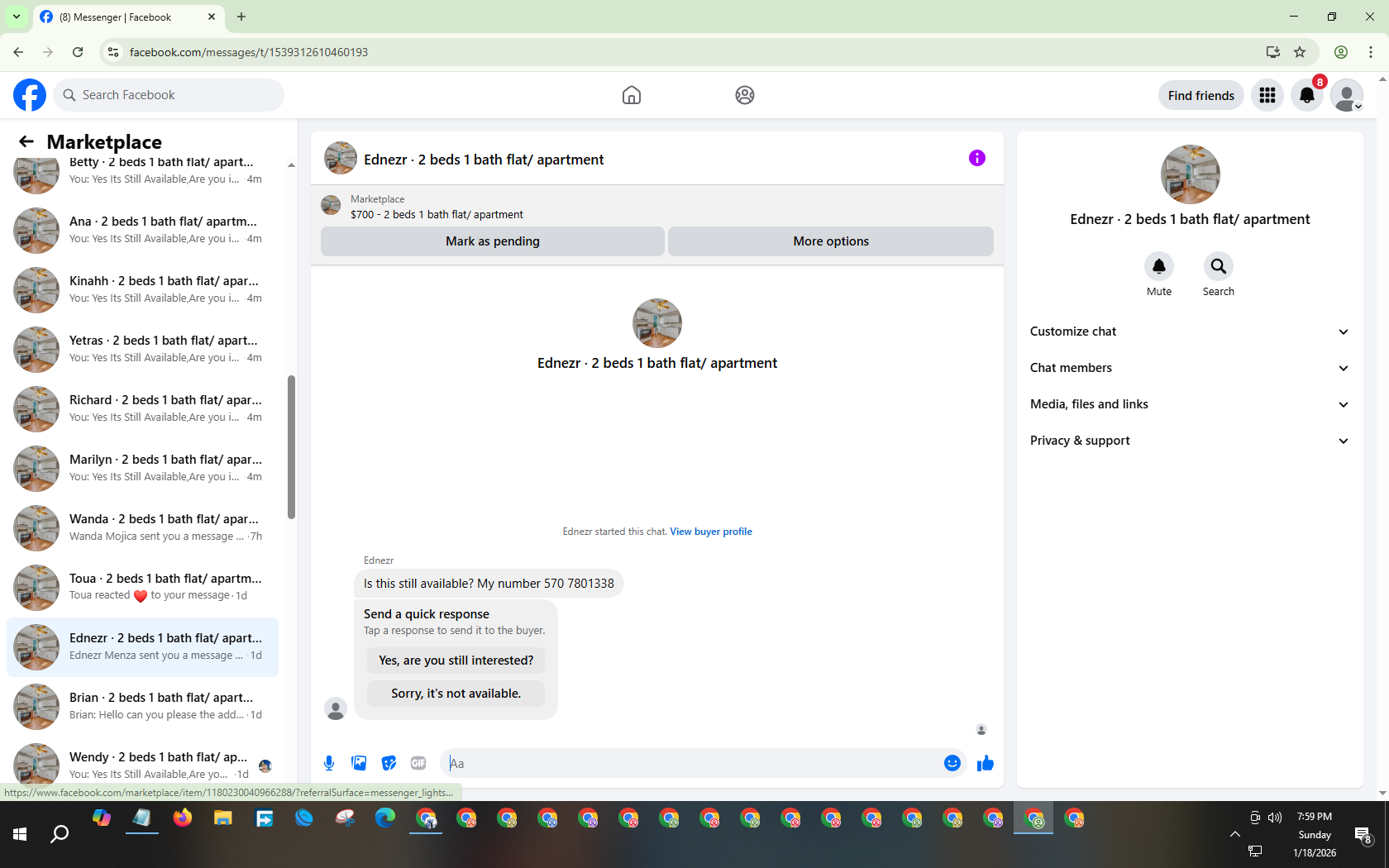Open Microsoft Edge from the taskbar
The height and width of the screenshot is (868, 1389).
[x=385, y=818]
